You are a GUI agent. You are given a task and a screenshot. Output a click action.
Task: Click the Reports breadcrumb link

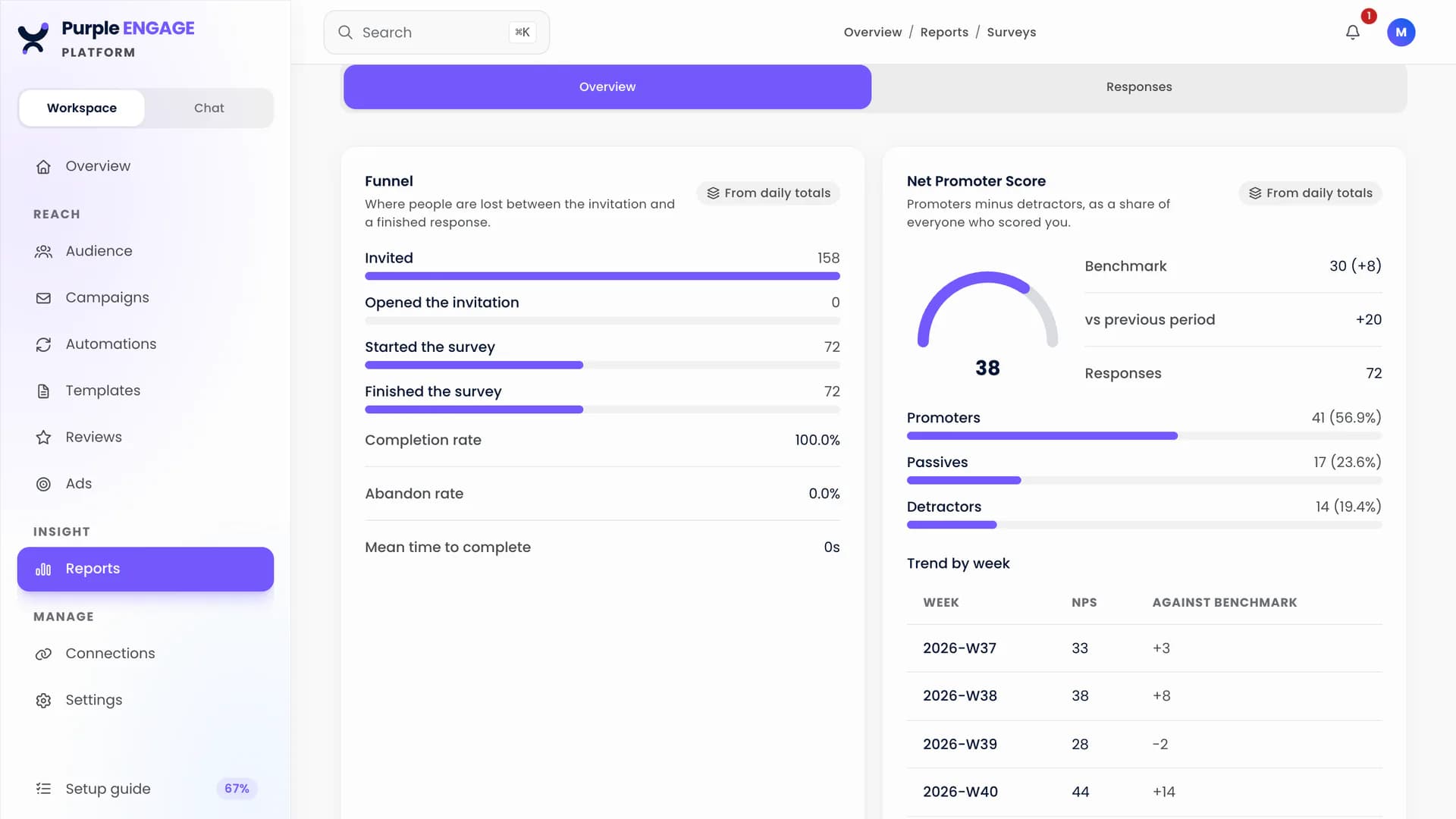pos(944,33)
